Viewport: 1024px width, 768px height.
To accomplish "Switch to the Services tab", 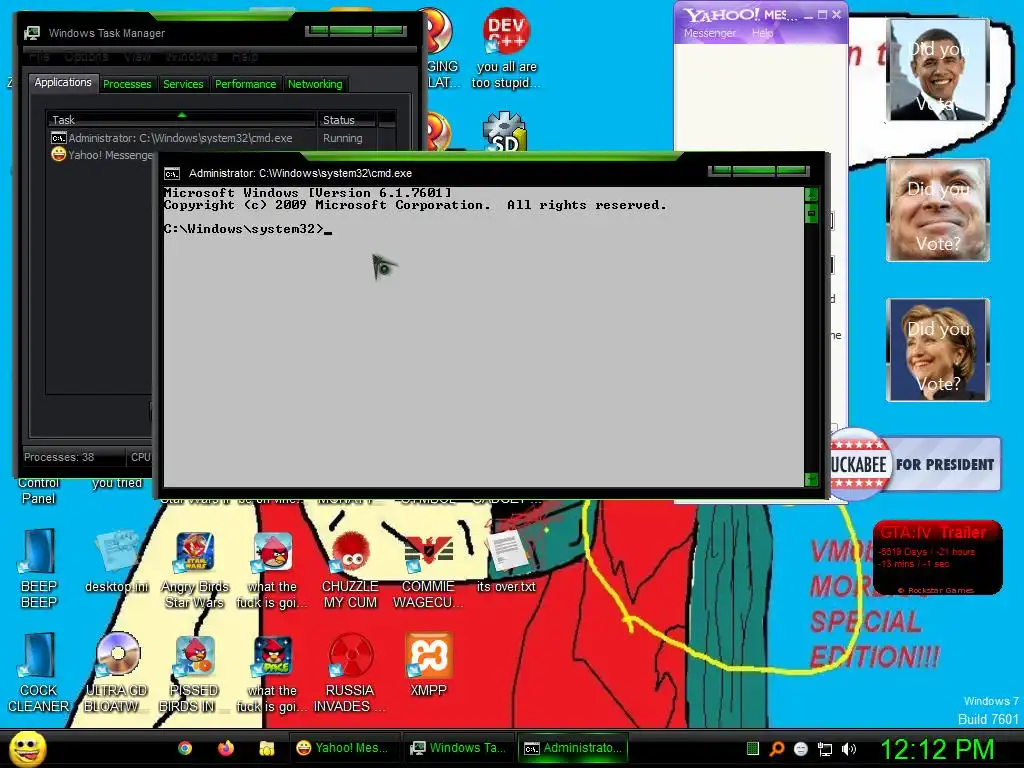I will point(184,84).
